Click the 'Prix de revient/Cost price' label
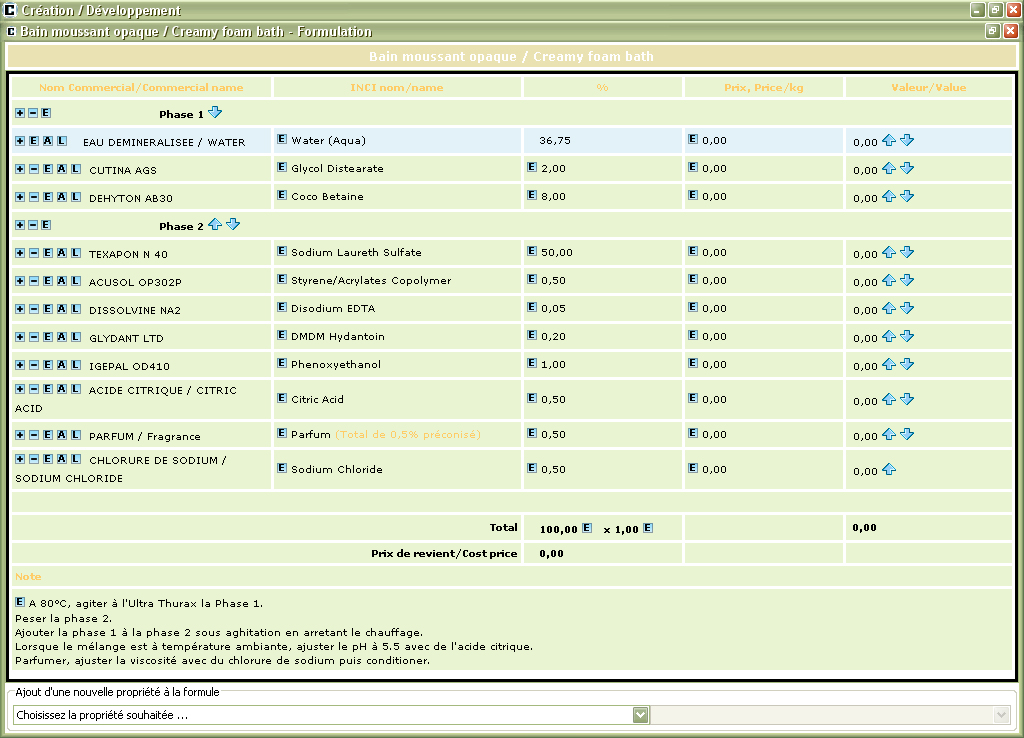Viewport: 1024px width, 738px height. point(444,554)
